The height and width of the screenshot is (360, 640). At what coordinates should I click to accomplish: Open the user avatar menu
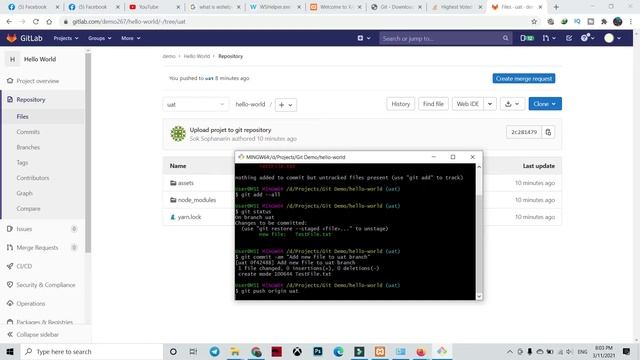tap(613, 38)
